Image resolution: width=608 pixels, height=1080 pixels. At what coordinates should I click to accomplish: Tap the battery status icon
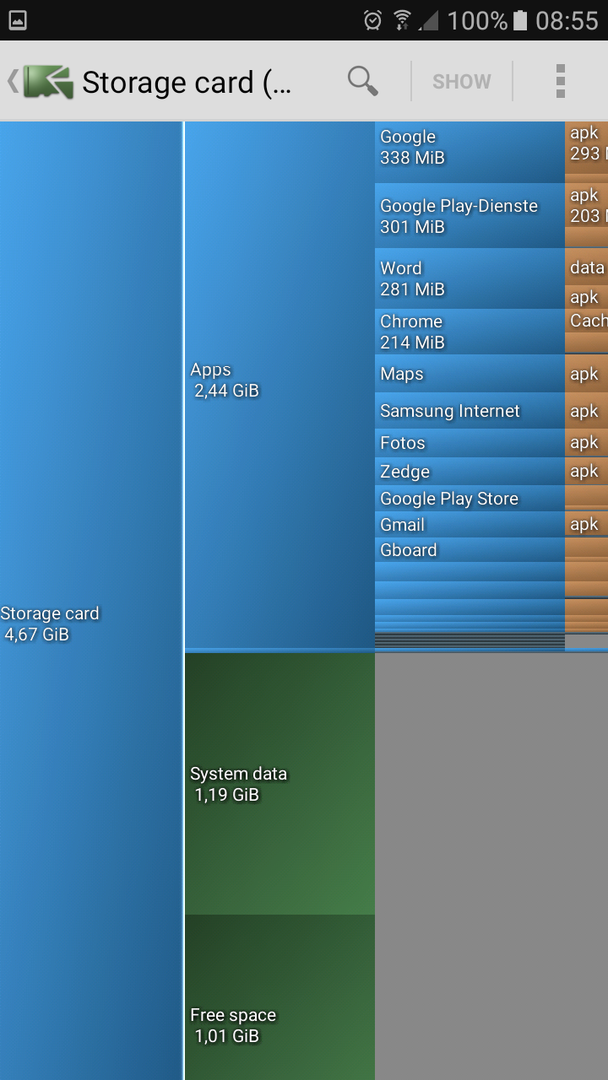[x=521, y=21]
